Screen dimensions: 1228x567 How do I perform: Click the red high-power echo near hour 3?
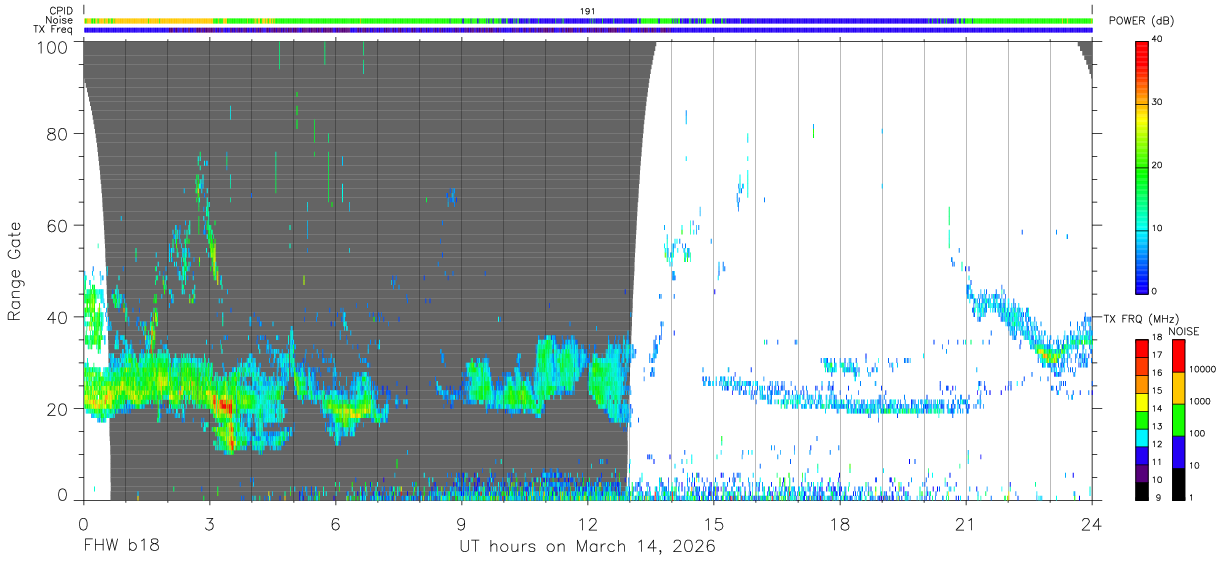click(x=225, y=406)
